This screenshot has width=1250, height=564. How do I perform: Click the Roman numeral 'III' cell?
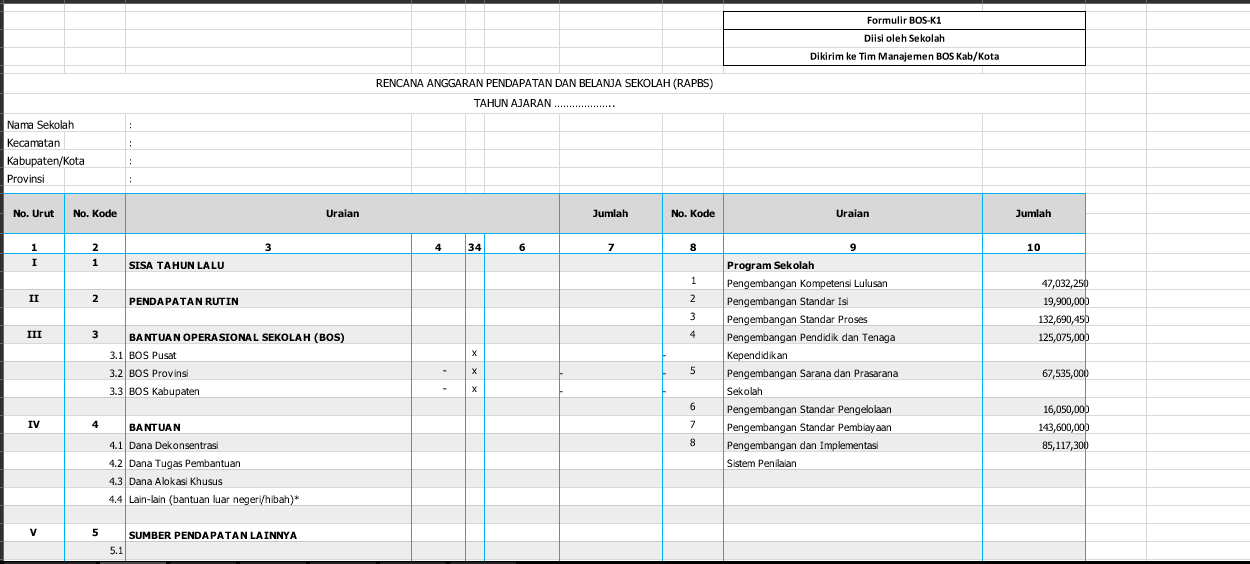pos(34,337)
